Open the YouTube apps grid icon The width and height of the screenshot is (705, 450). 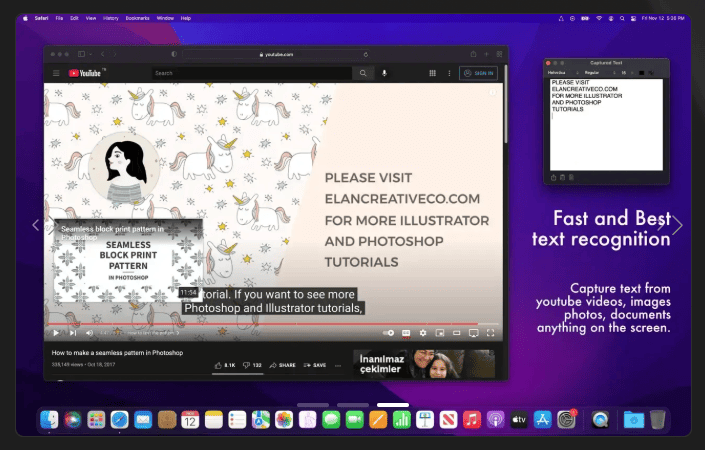[433, 73]
